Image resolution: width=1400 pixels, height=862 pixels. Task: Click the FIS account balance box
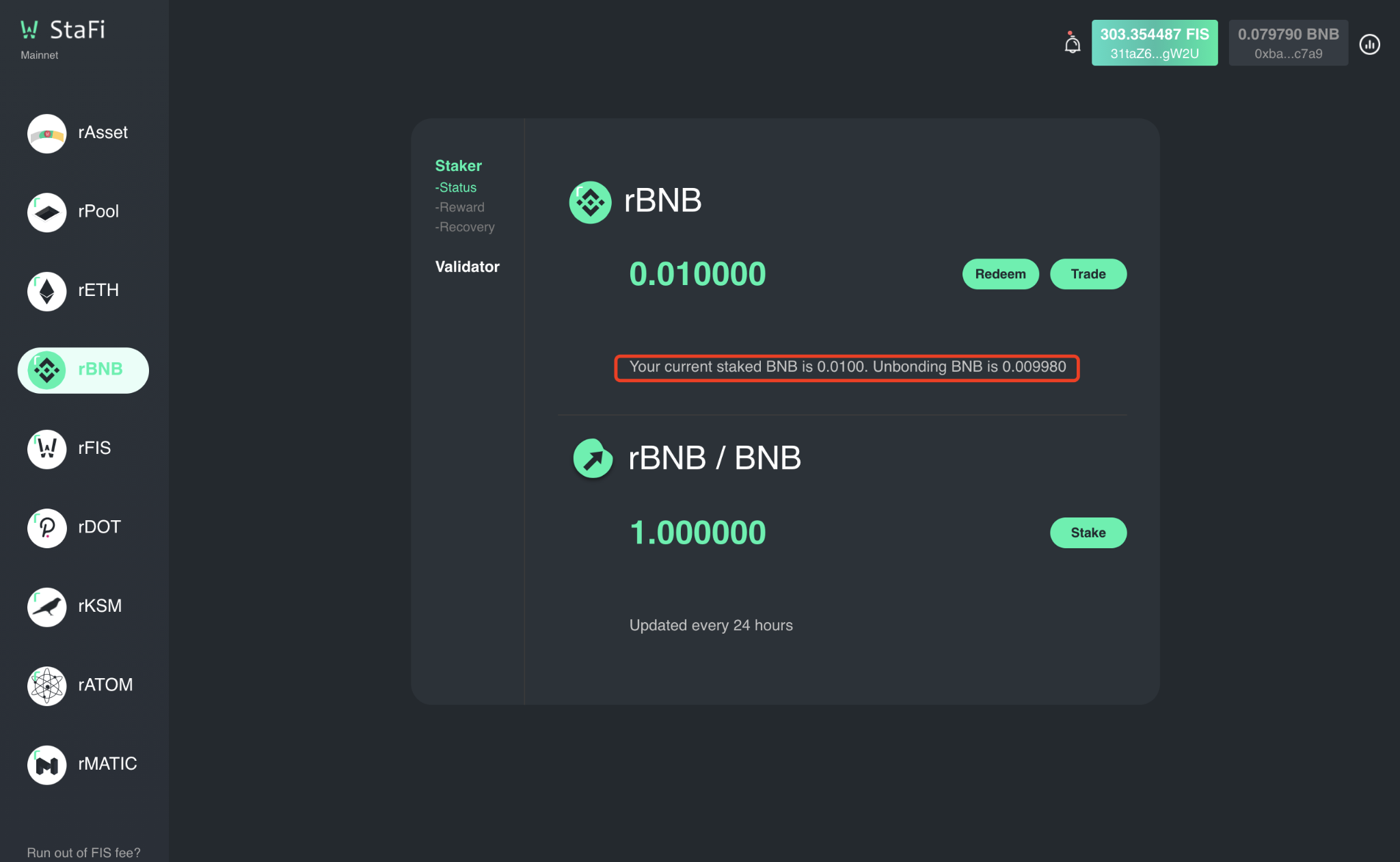[1154, 43]
